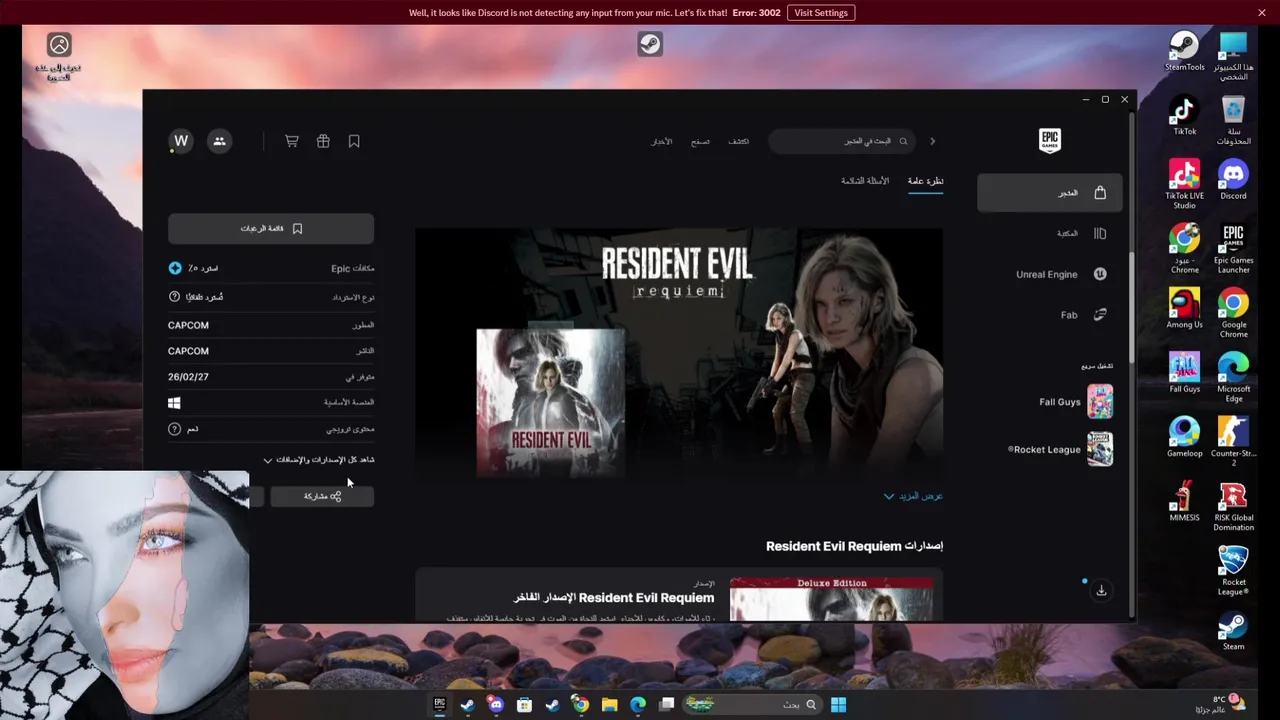The height and width of the screenshot is (720, 1280).
Task: Click Discord icon in the taskbar
Action: click(x=496, y=705)
